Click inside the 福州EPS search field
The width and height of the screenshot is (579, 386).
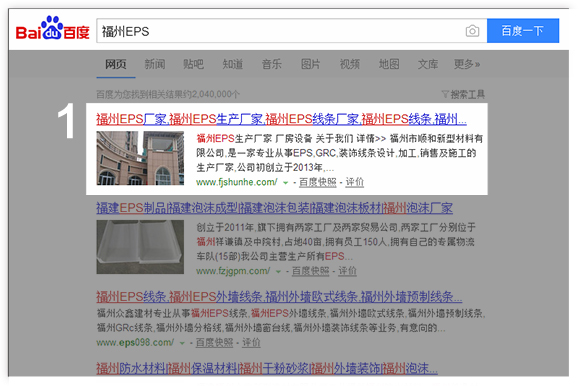coord(280,31)
